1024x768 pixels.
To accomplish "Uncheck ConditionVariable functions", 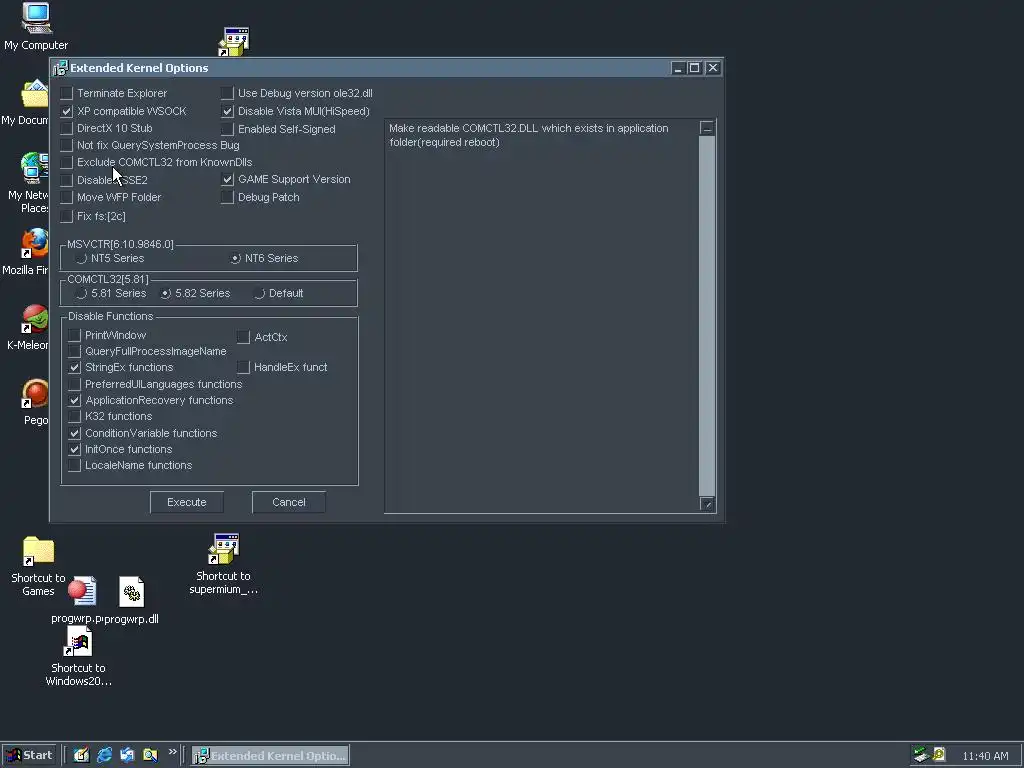I will [74, 434].
